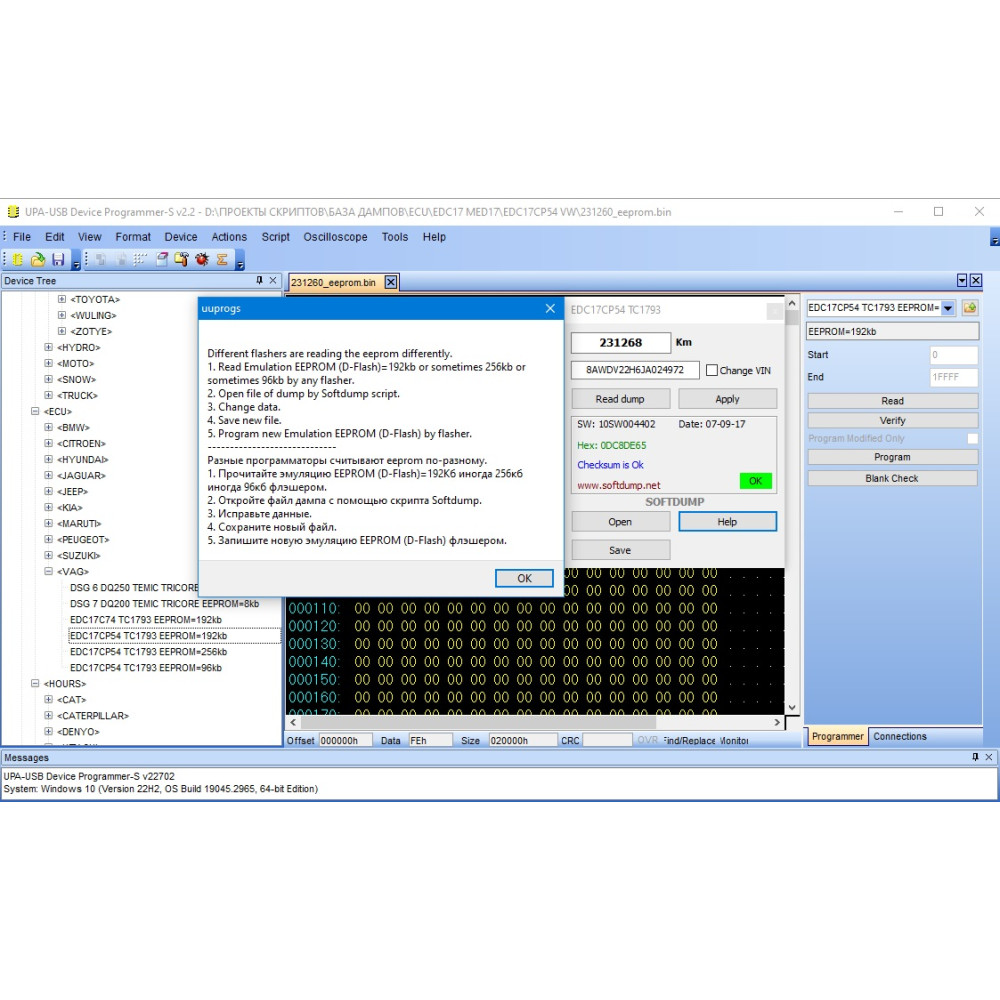
Task: Click the SOFTDUMP Open button
Action: [x=621, y=522]
